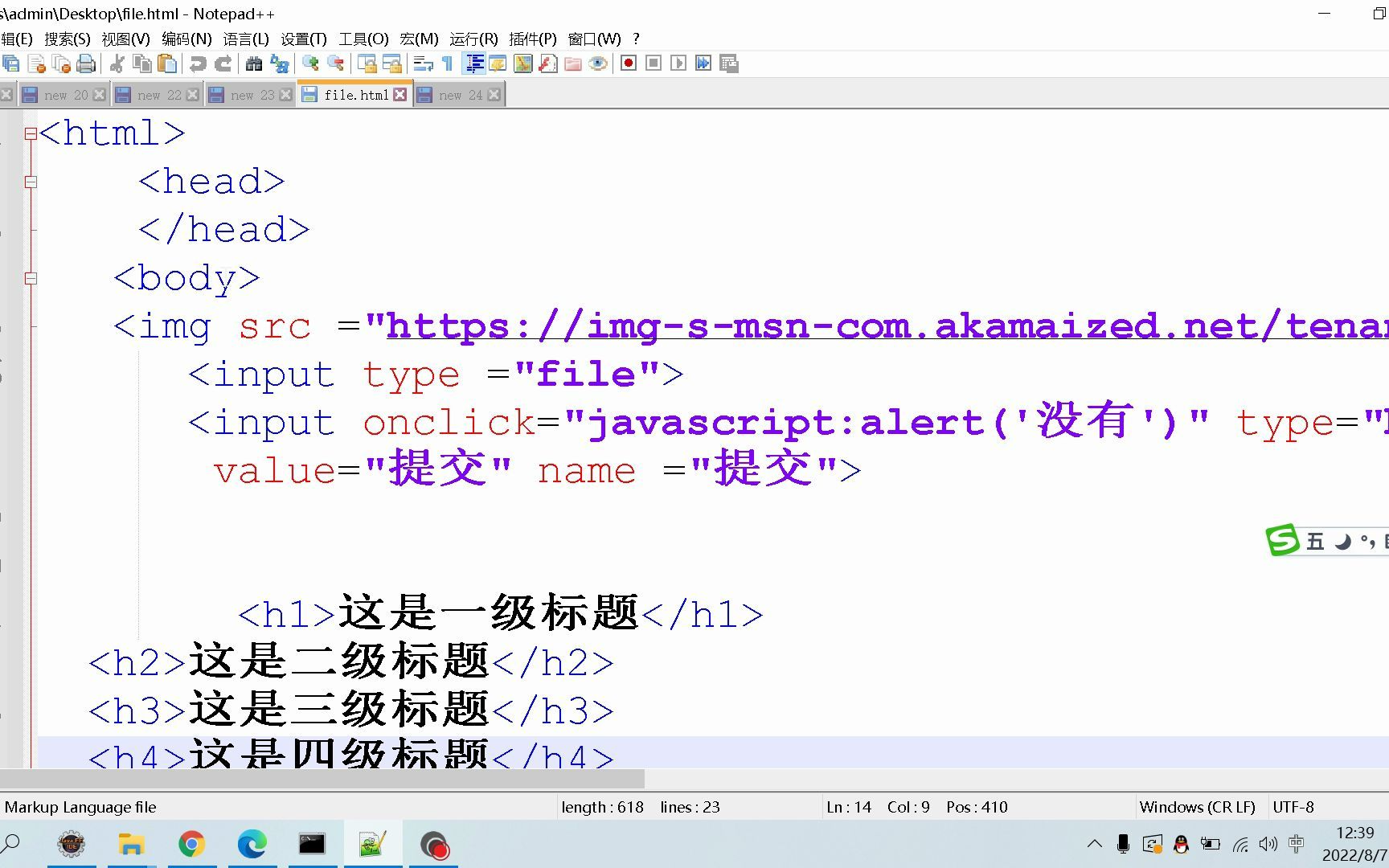1389x868 pixels.
Task: Click Windows (CR LF) in status bar
Action: pyautogui.click(x=1197, y=807)
